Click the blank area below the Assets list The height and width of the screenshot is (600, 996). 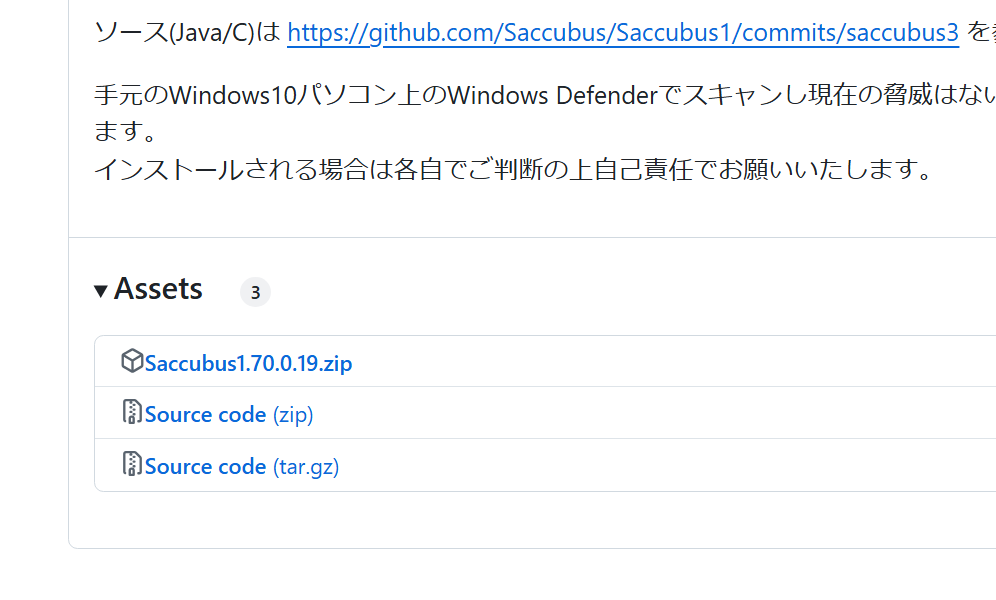[x=500, y=520]
